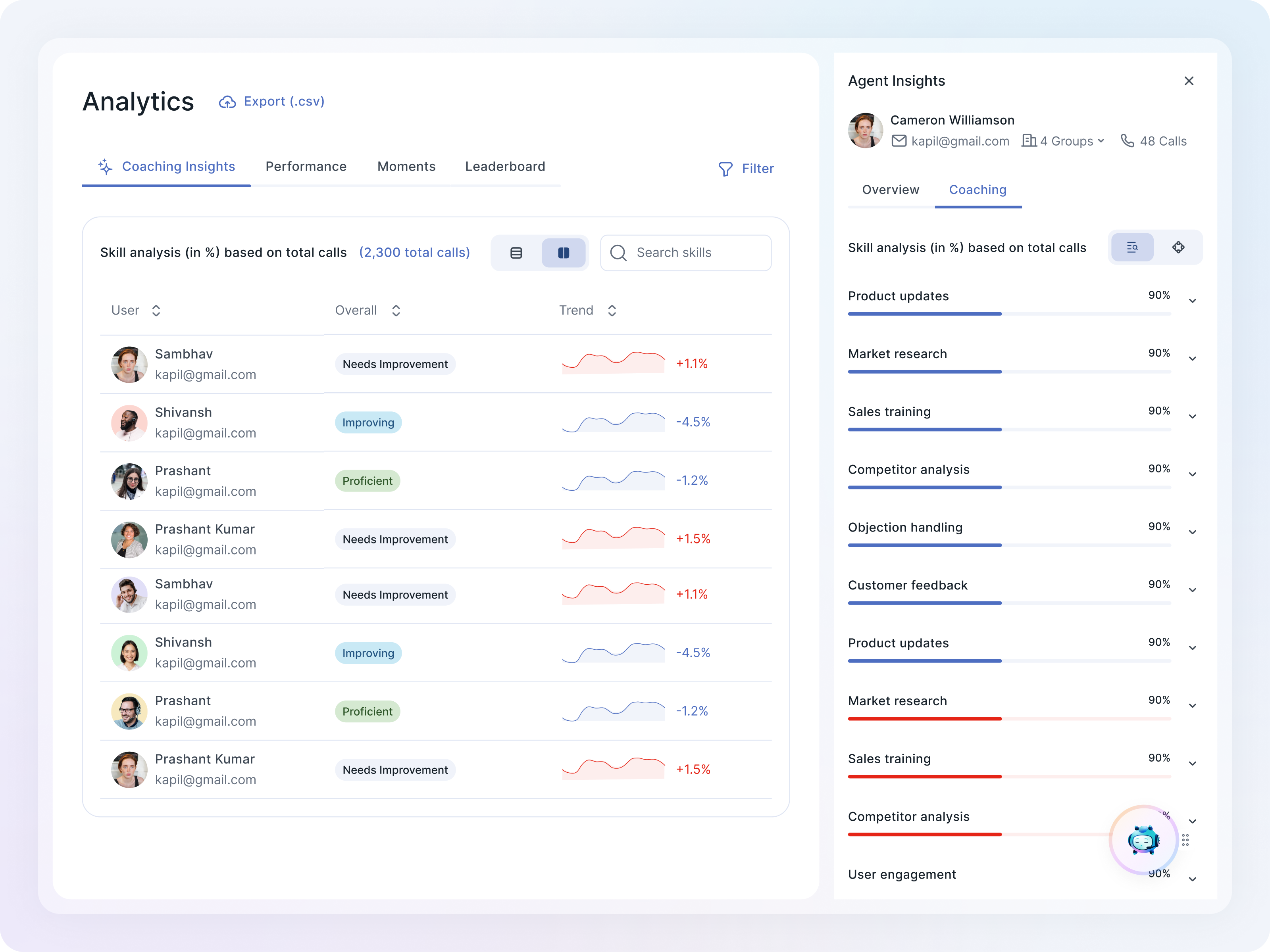Viewport: 1270px width, 952px height.
Task: Click the Export (.csv) link
Action: pos(284,102)
